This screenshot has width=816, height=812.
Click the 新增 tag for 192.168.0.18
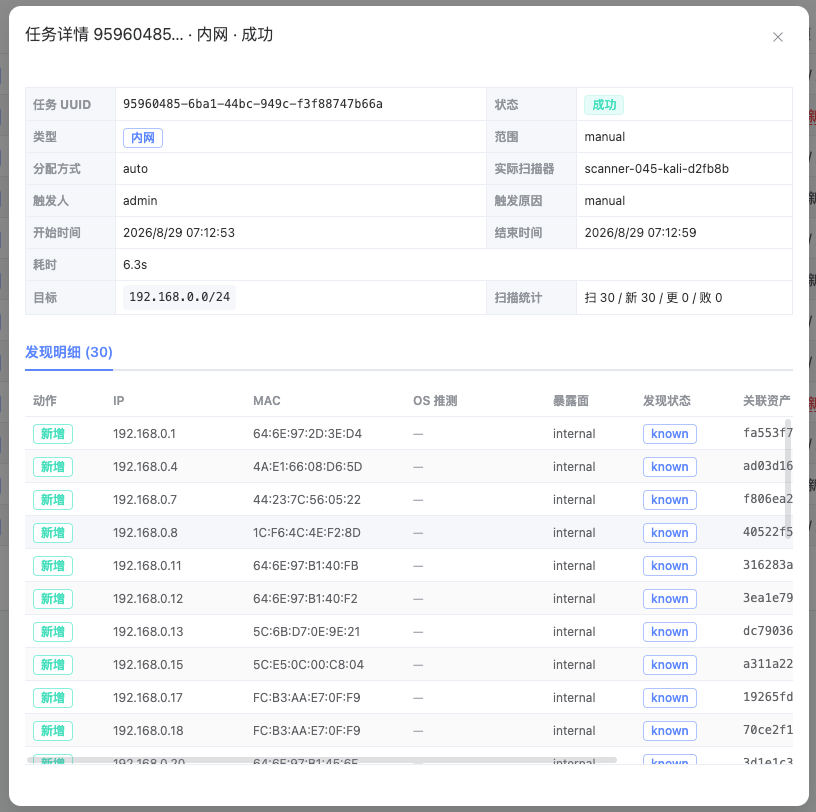pos(53,731)
